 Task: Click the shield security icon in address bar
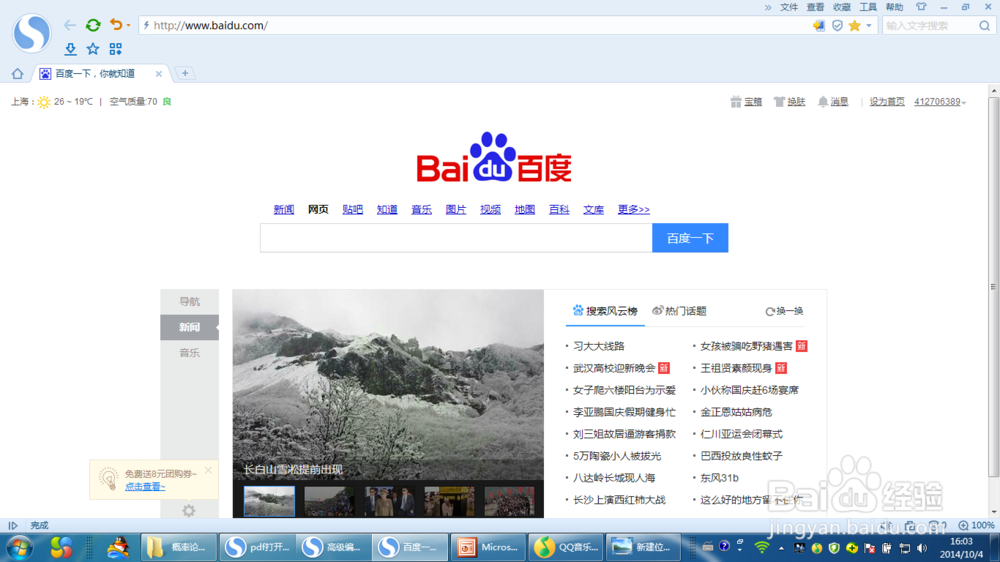coord(837,26)
